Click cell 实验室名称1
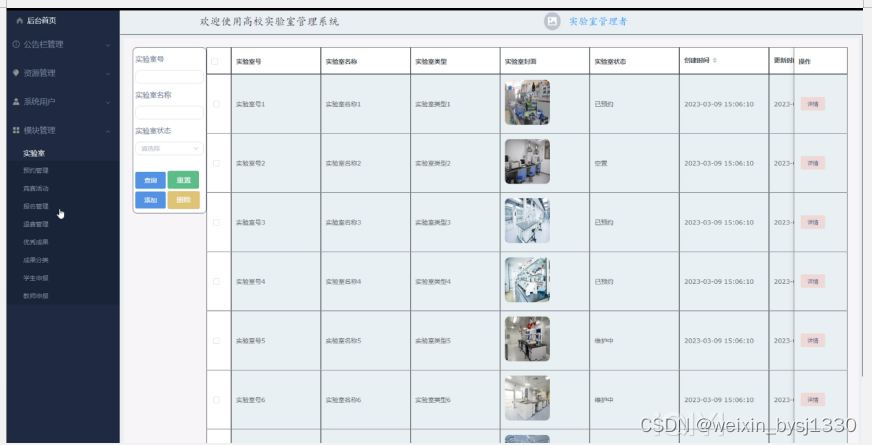 343,104
